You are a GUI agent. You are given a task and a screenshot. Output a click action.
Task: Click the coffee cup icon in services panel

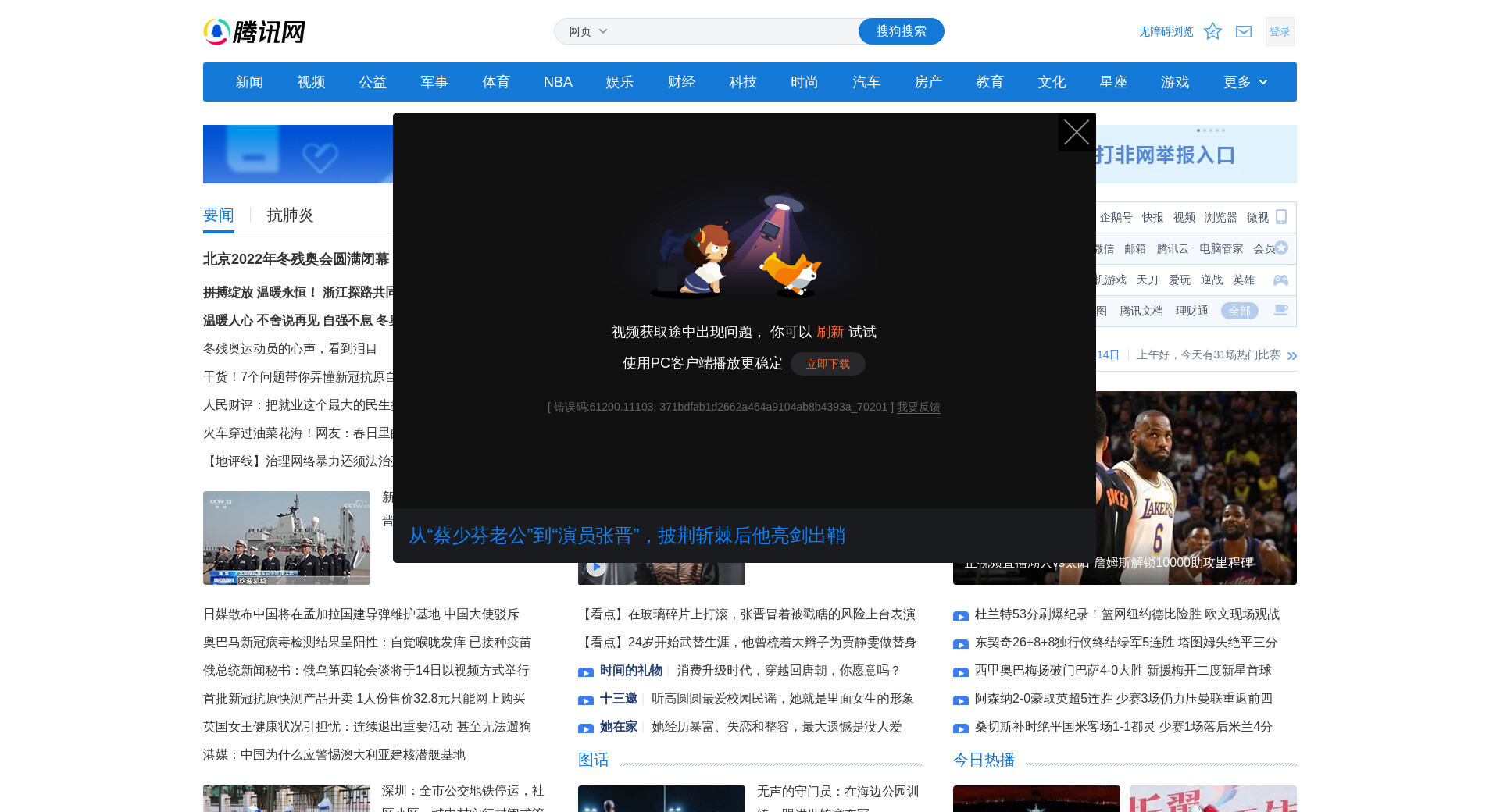point(1280,311)
